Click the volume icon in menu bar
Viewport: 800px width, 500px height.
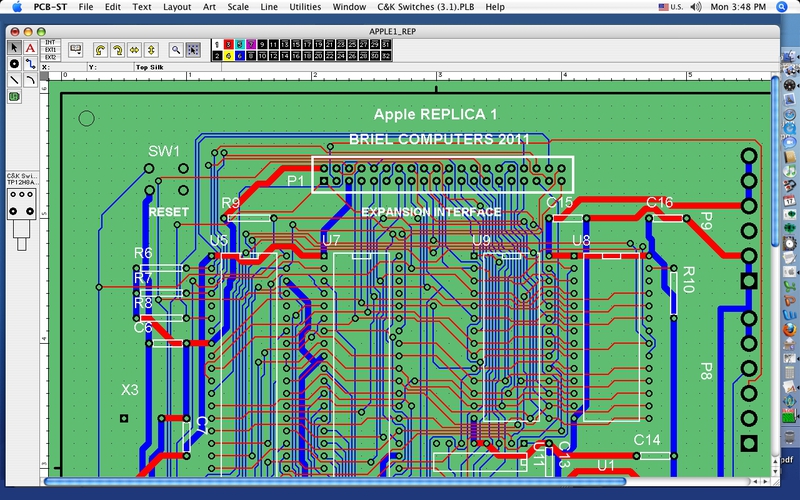695,7
